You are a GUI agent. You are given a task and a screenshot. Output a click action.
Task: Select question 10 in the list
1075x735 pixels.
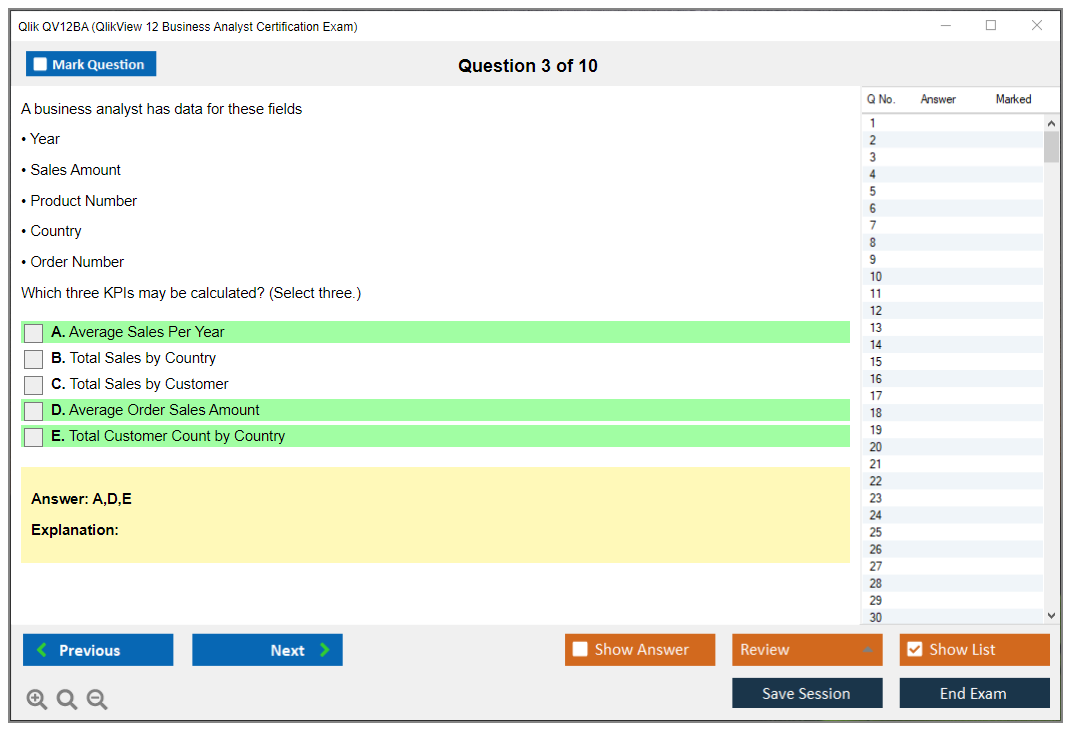pyautogui.click(x=876, y=277)
